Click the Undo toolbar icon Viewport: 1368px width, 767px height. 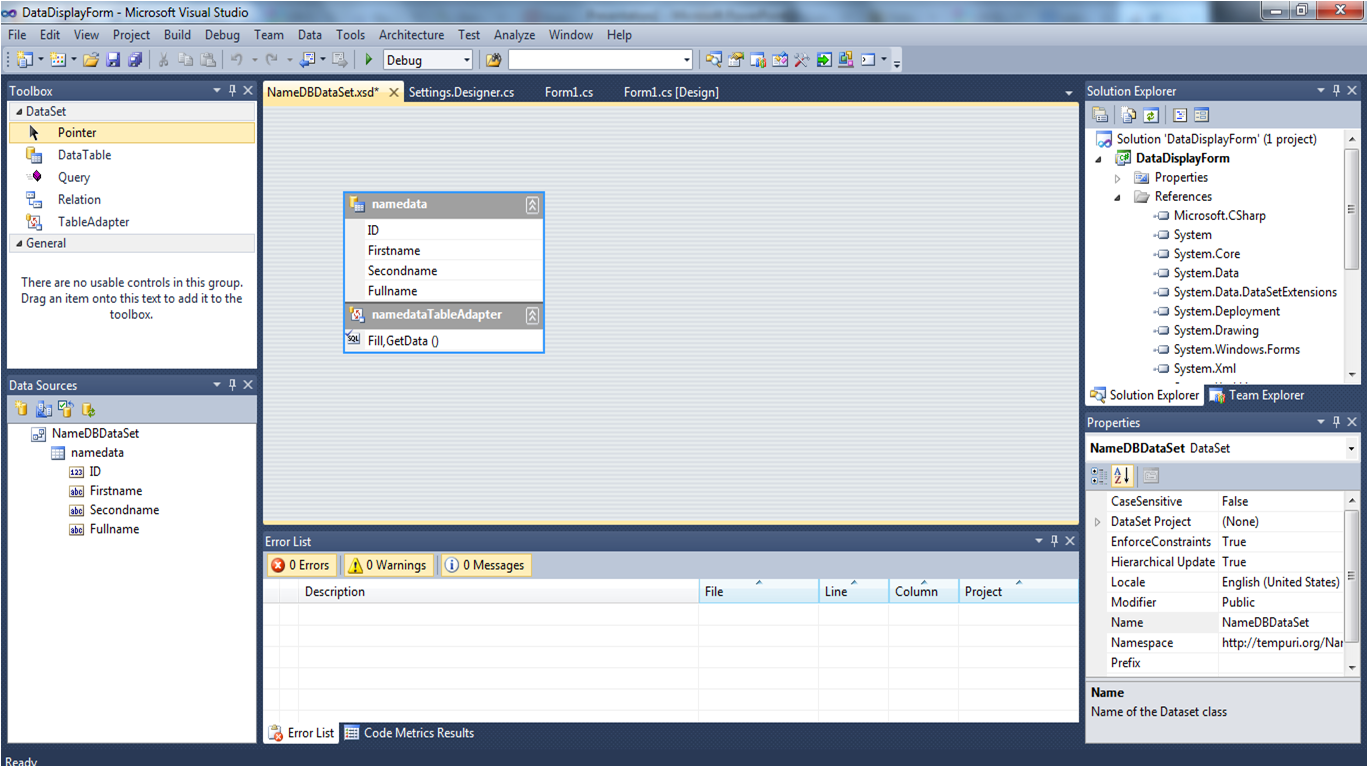237,60
